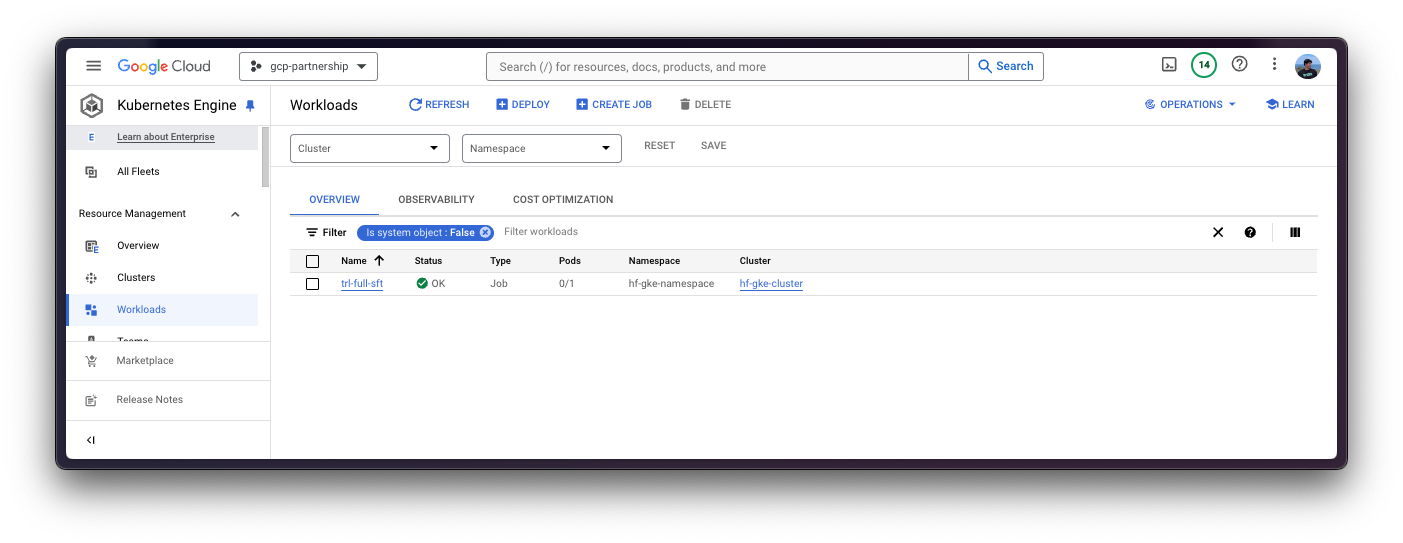Sort by Name ascending arrow
This screenshot has width=1403, height=543.
click(379, 260)
